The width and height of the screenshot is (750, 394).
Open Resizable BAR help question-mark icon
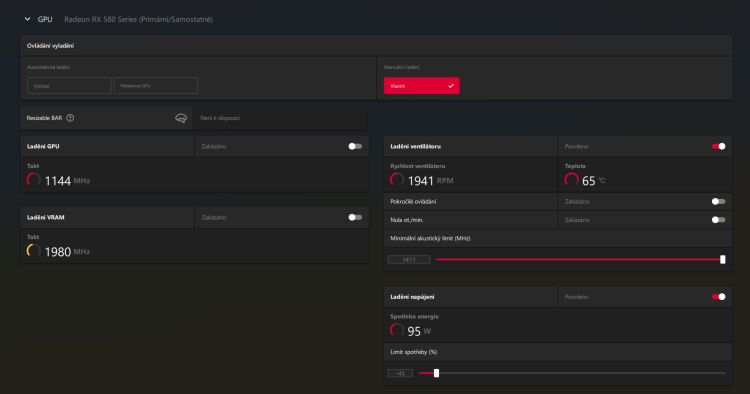70,118
